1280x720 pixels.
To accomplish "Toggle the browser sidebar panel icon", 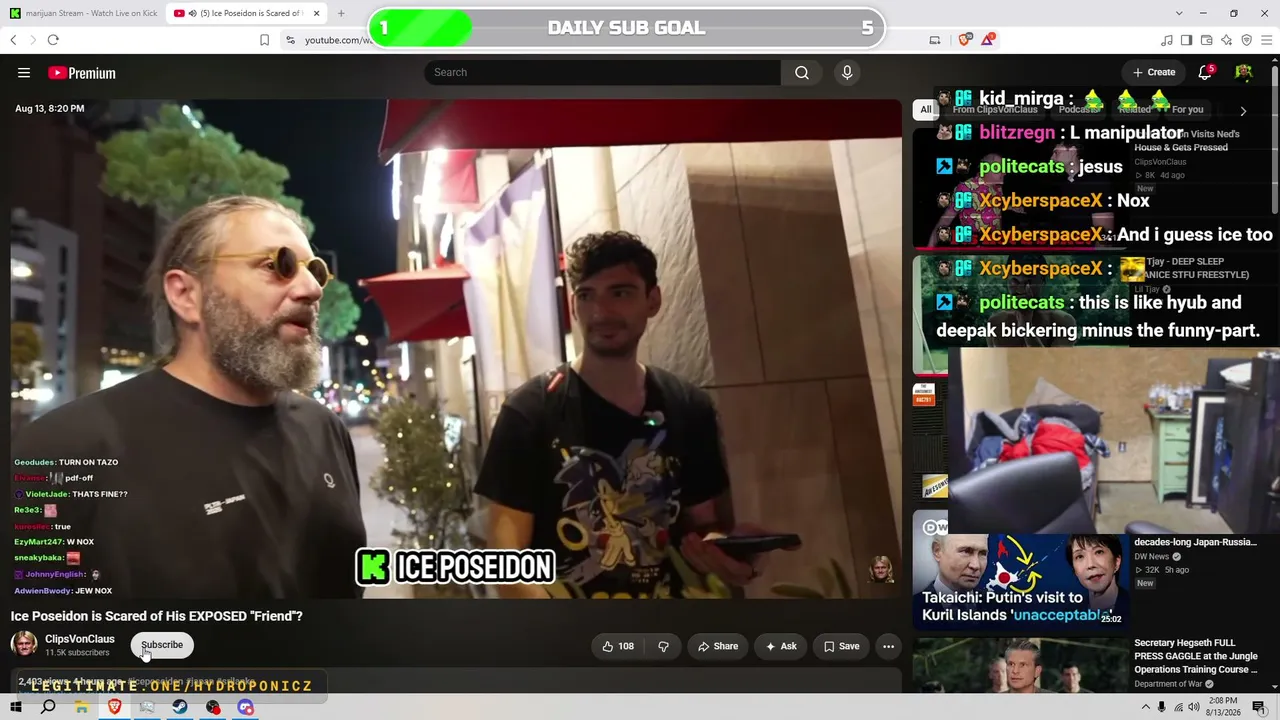I will pyautogui.click(x=1187, y=40).
